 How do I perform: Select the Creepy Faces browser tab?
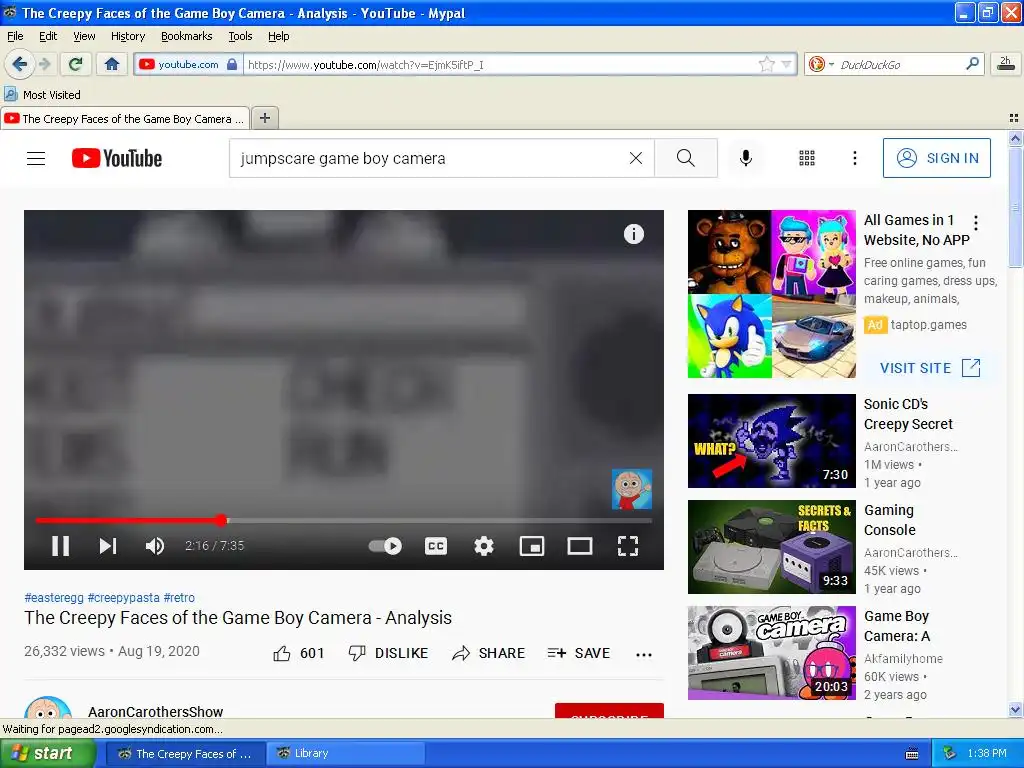pyautogui.click(x=125, y=118)
